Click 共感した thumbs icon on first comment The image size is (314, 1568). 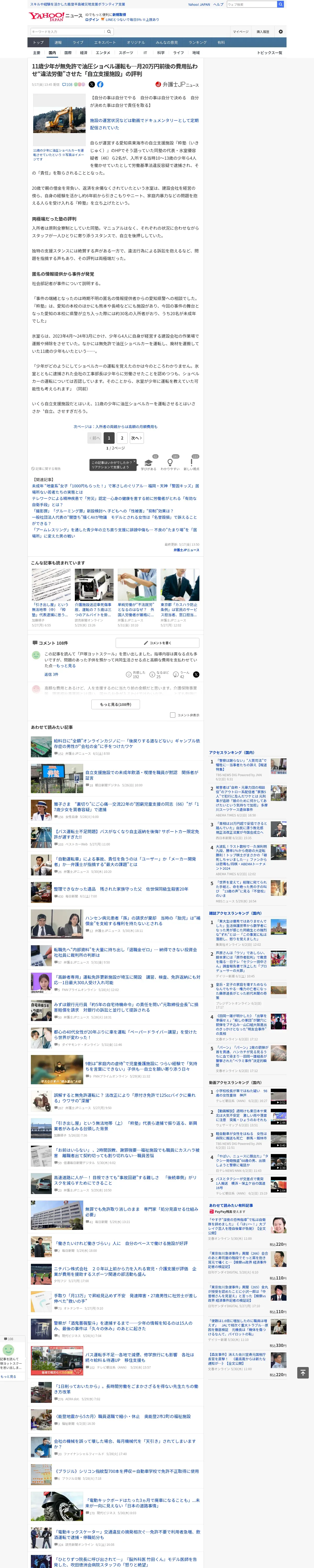pos(129,675)
